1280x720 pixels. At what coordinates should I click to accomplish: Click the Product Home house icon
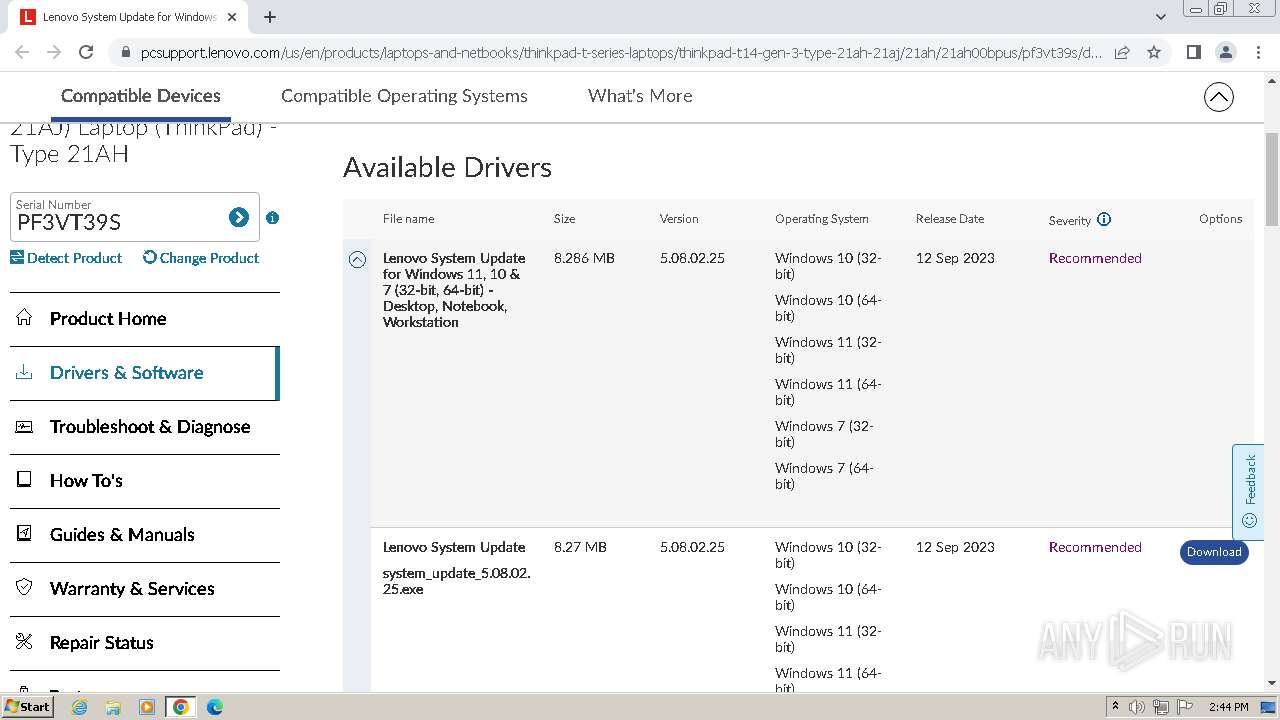(x=24, y=318)
